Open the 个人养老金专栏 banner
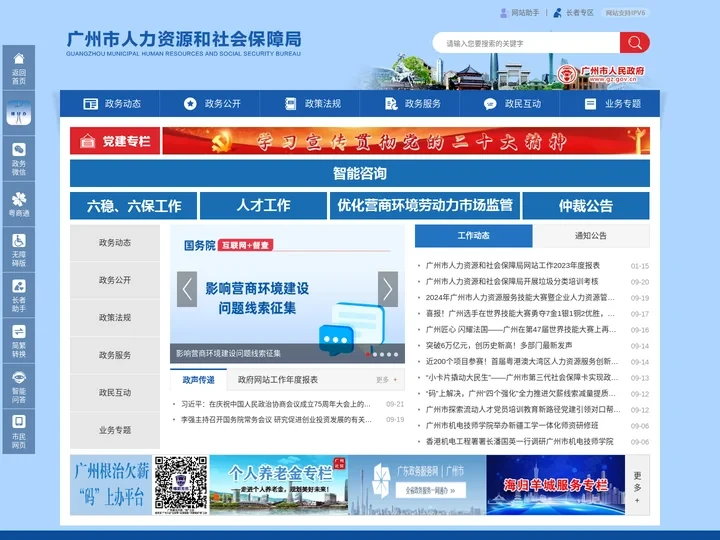This screenshot has height=540, width=720. [279, 485]
